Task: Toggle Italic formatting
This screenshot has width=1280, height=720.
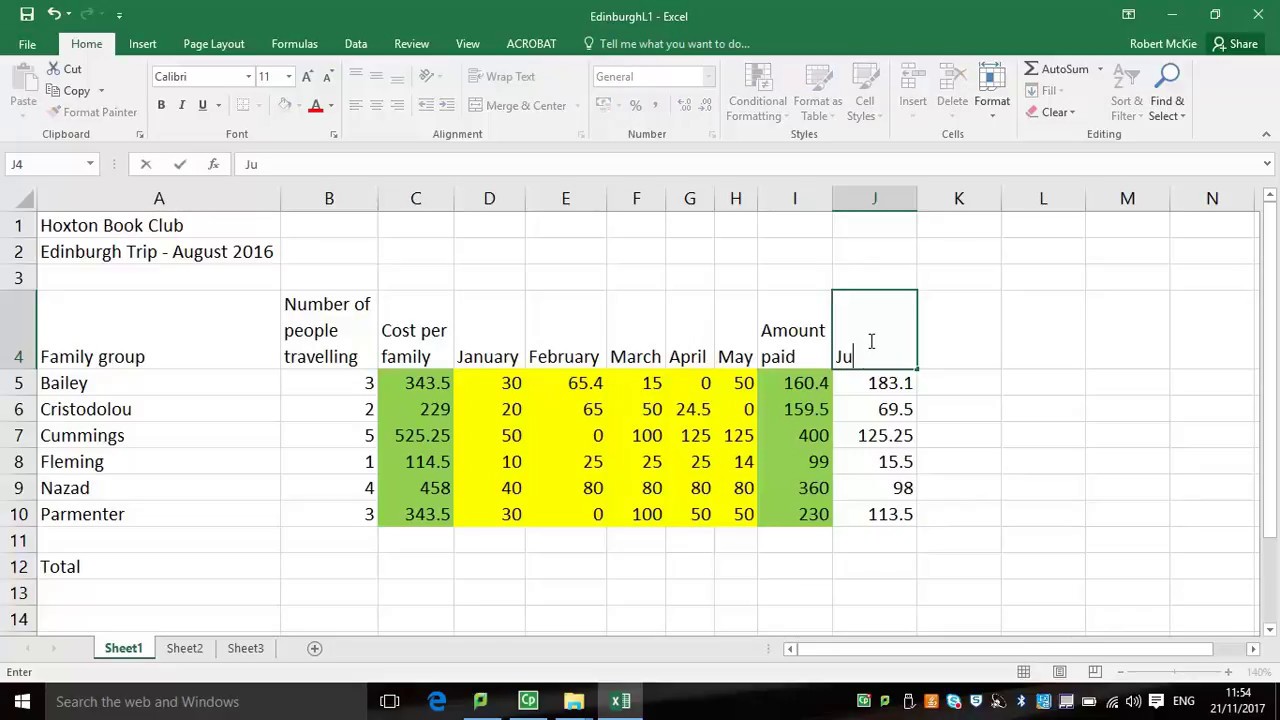Action: tap(182, 105)
